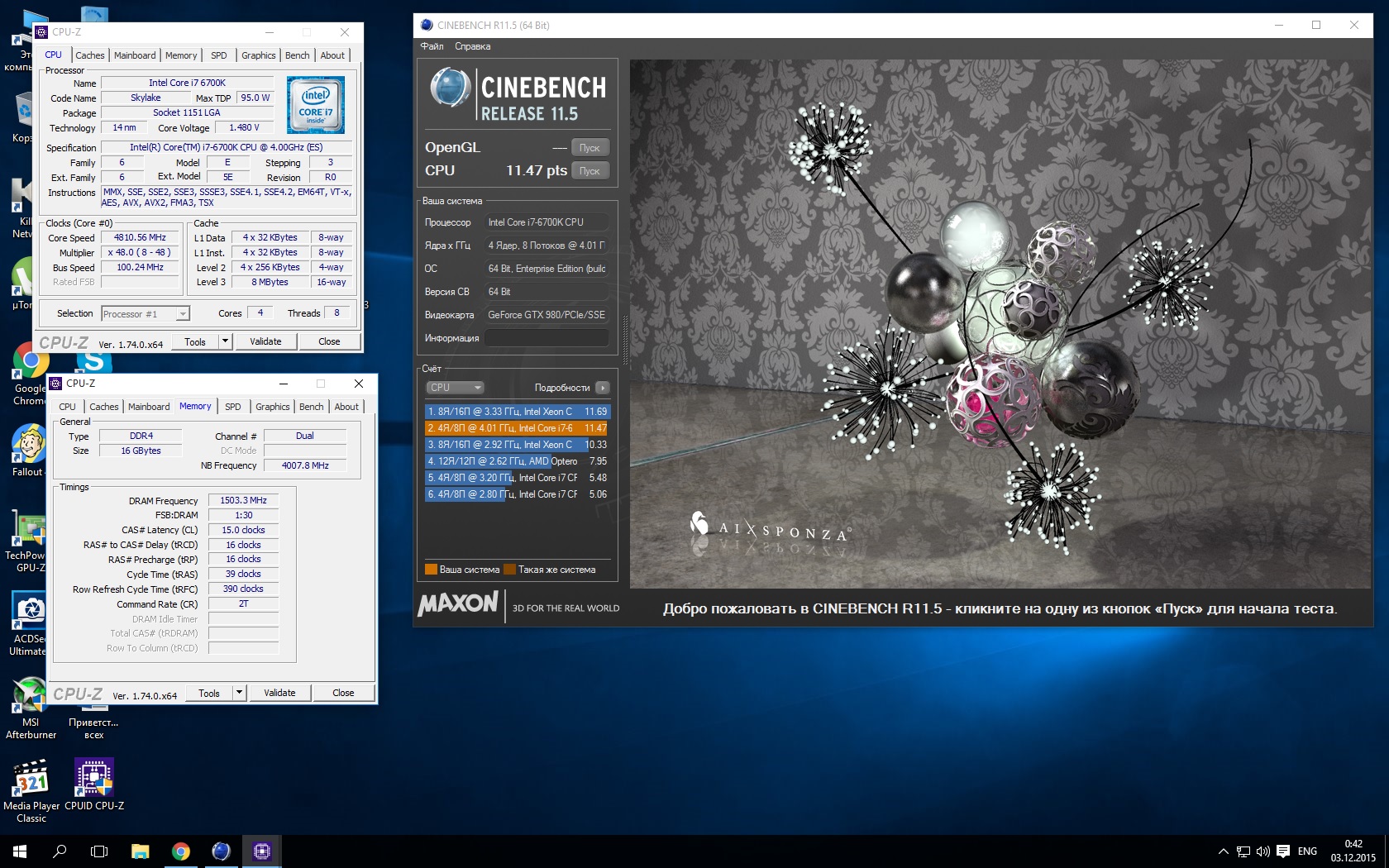Expand the Processor #1 selection dropdown
This screenshot has width=1389, height=868.
pos(183,314)
